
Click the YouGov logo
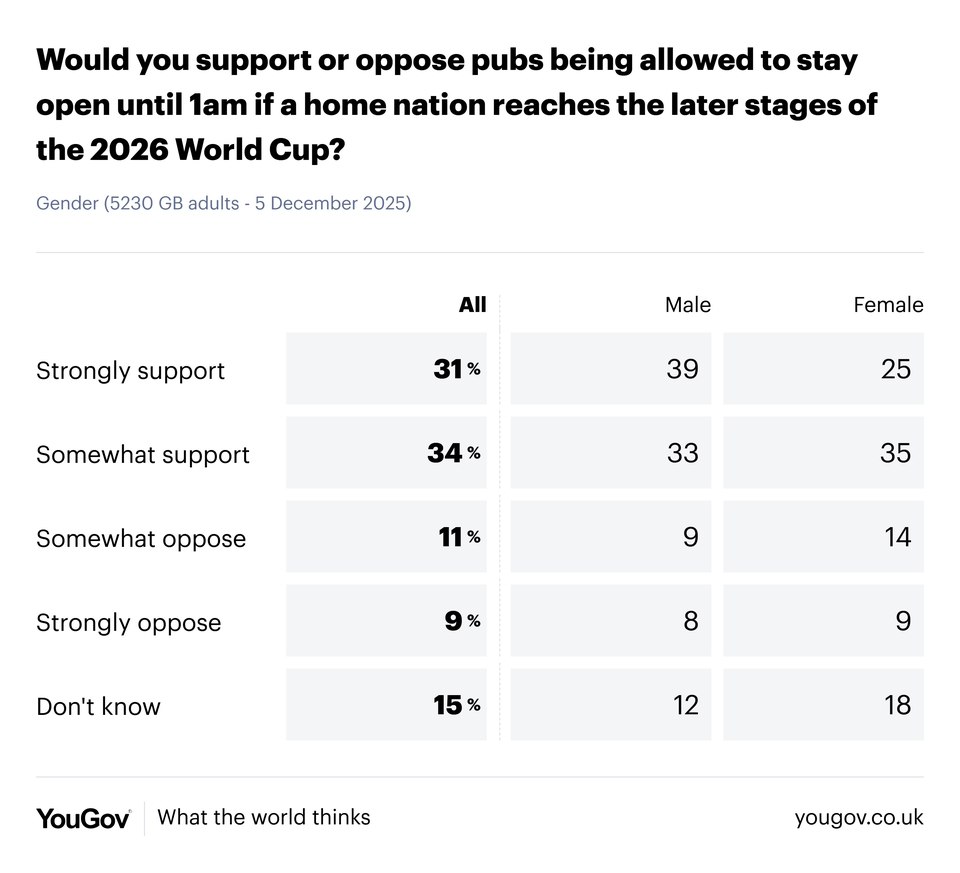tap(83, 818)
